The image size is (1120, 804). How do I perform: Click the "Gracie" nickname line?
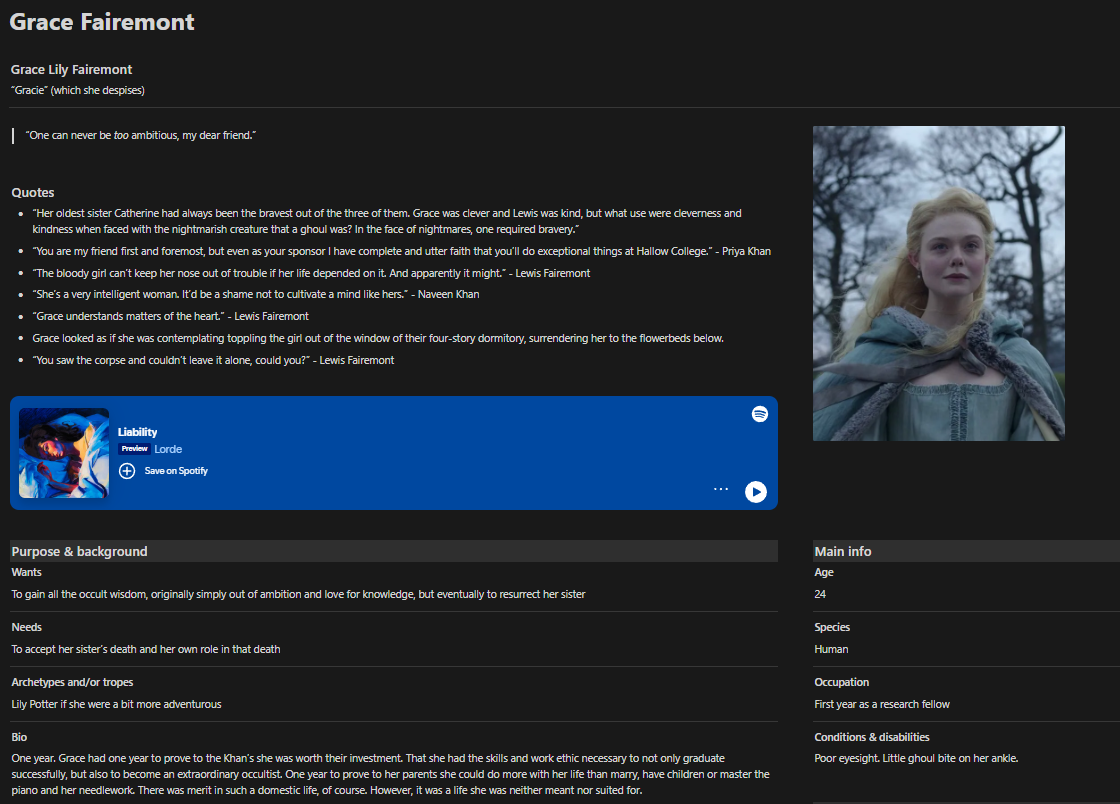(78, 90)
